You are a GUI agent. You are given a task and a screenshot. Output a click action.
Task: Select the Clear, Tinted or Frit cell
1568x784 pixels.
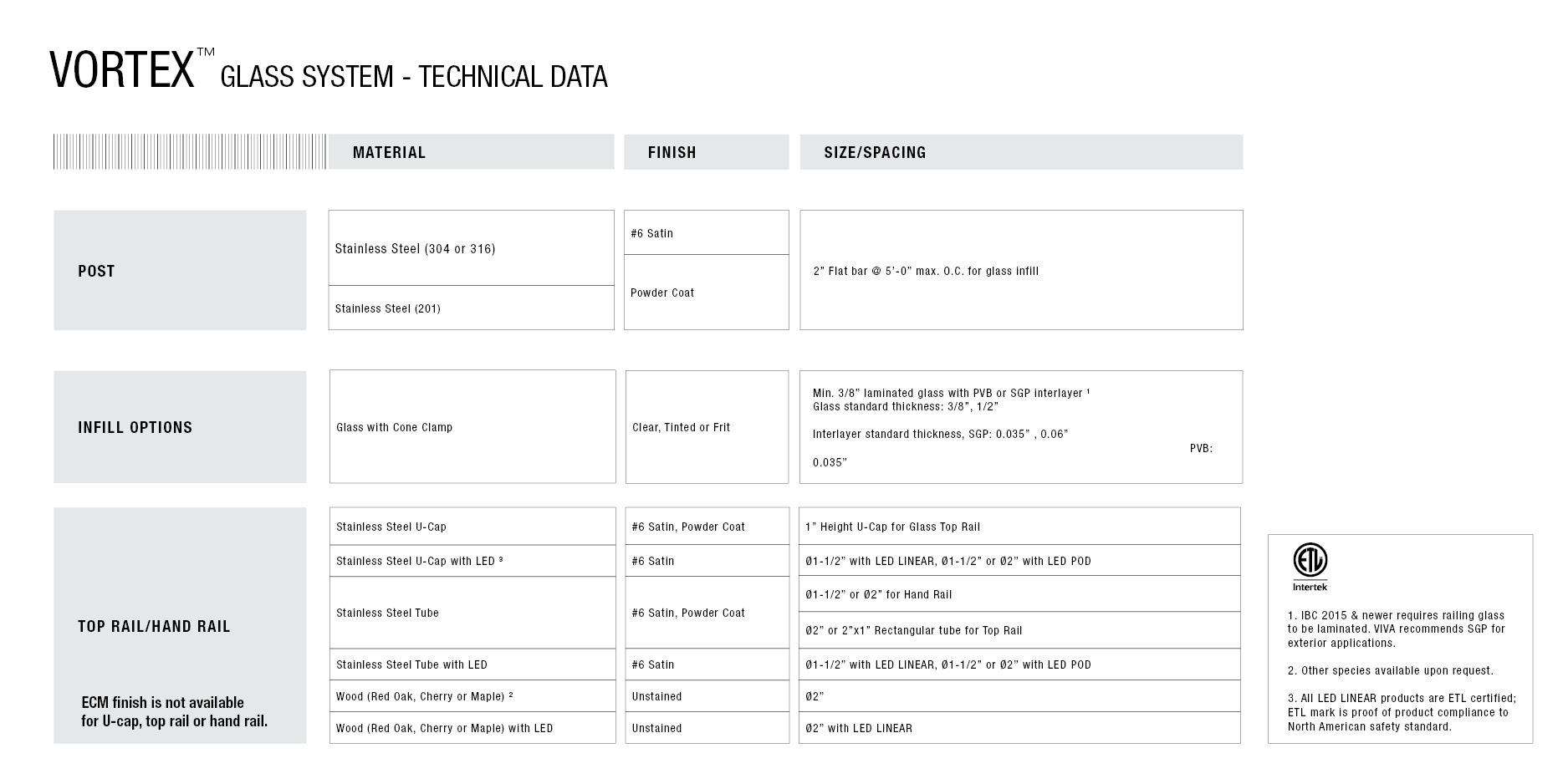707,427
